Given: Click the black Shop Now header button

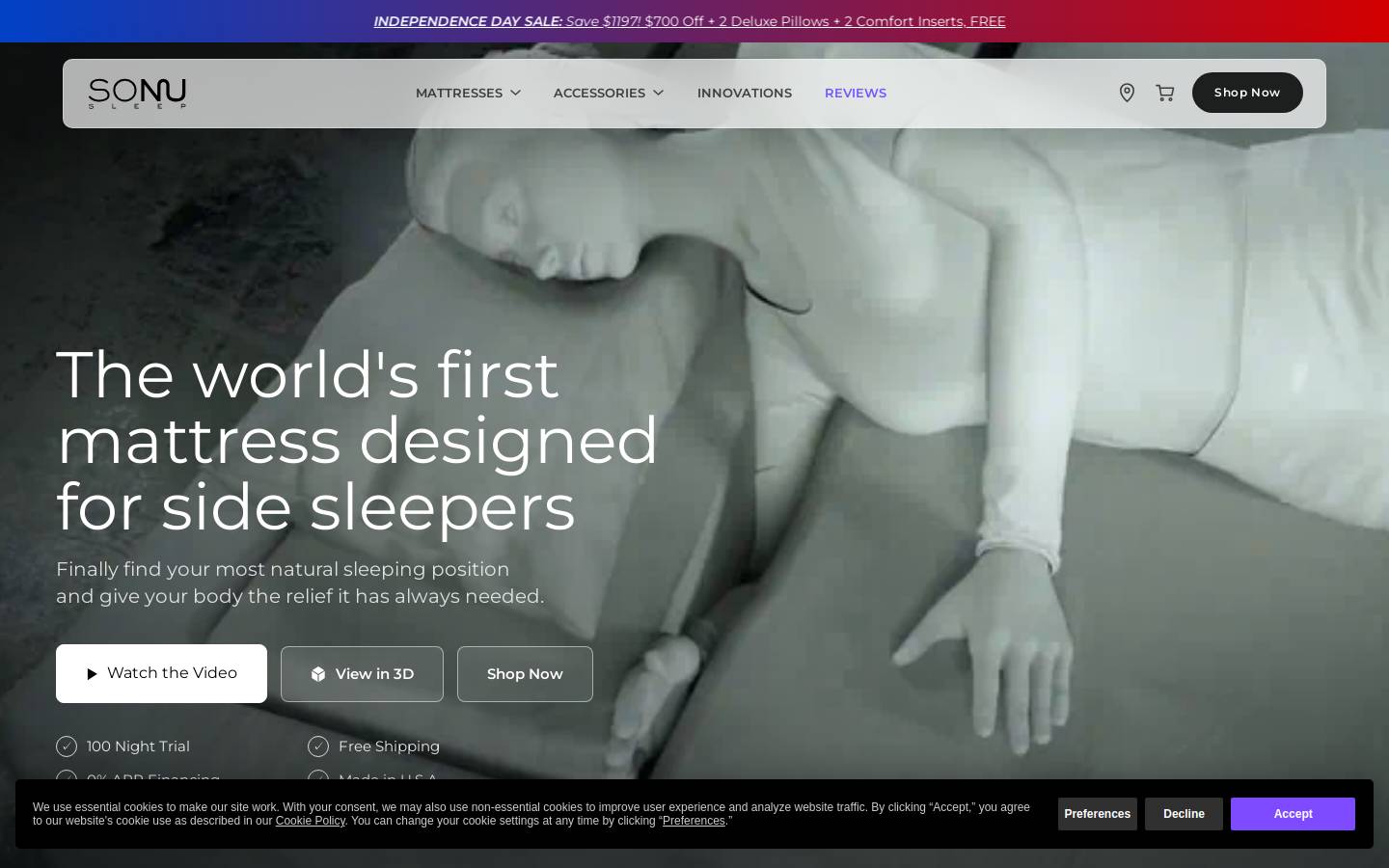Looking at the screenshot, I should pos(1247,93).
